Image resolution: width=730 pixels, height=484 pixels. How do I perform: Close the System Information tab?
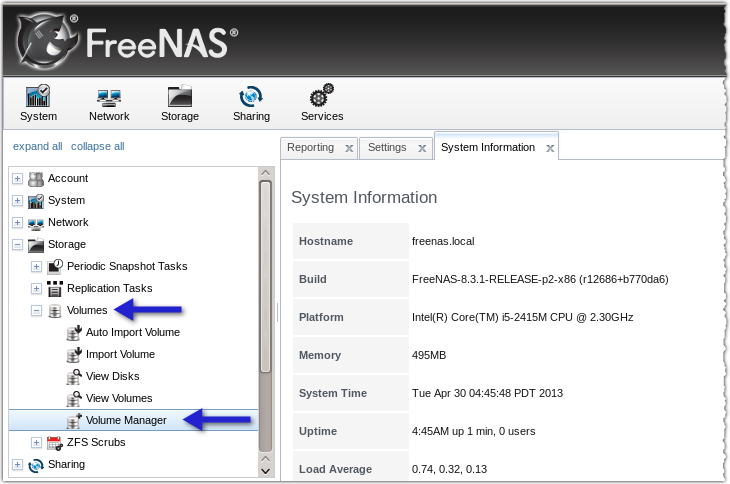(549, 148)
